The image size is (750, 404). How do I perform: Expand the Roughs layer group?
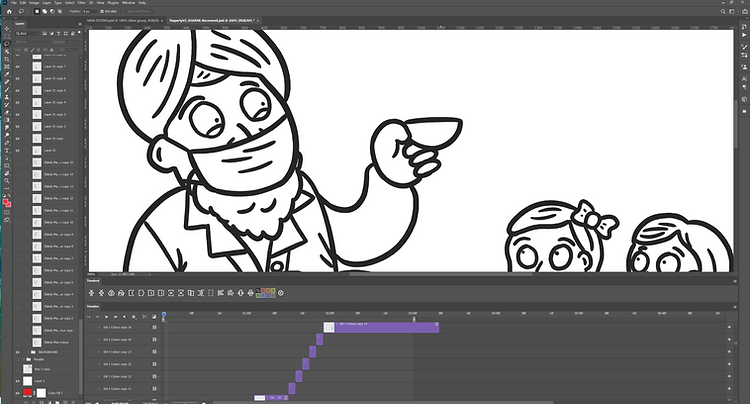click(23, 359)
